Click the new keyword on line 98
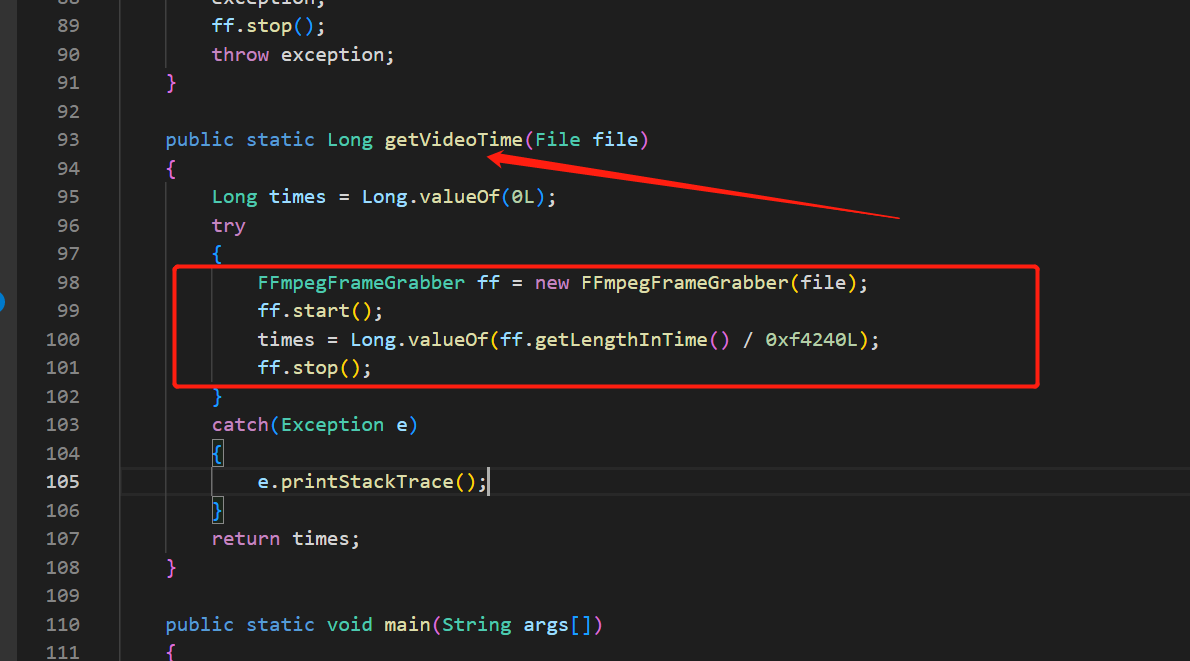The height and width of the screenshot is (661, 1190). coord(552,283)
